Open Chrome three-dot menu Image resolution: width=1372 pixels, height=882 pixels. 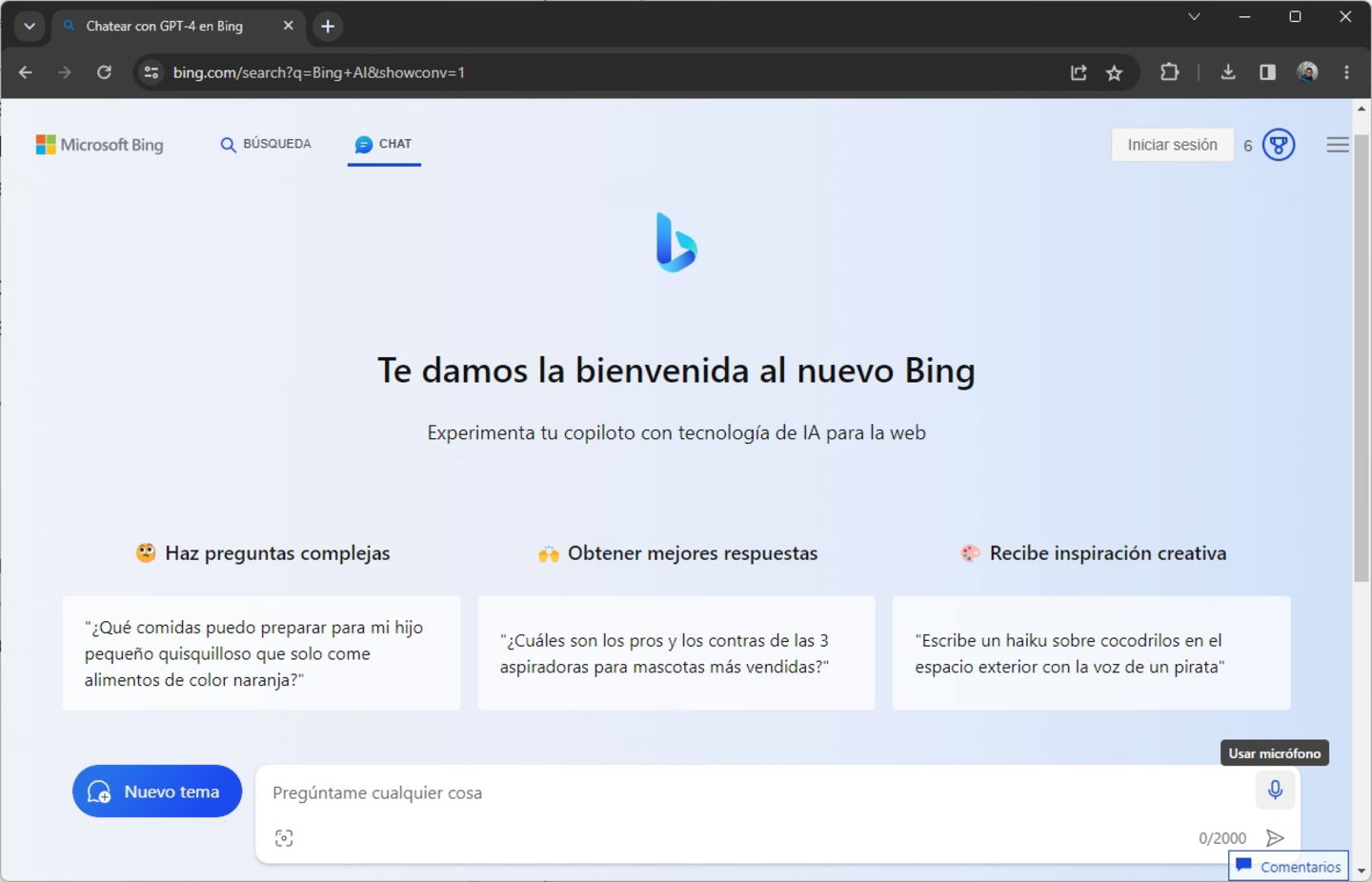point(1346,72)
